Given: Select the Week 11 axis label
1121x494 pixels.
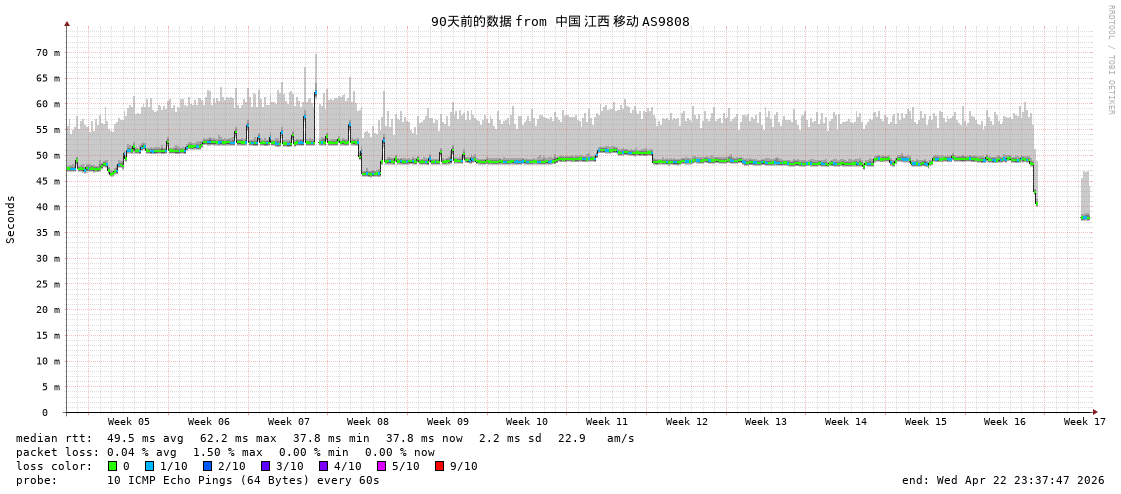Looking at the screenshot, I should point(607,422).
